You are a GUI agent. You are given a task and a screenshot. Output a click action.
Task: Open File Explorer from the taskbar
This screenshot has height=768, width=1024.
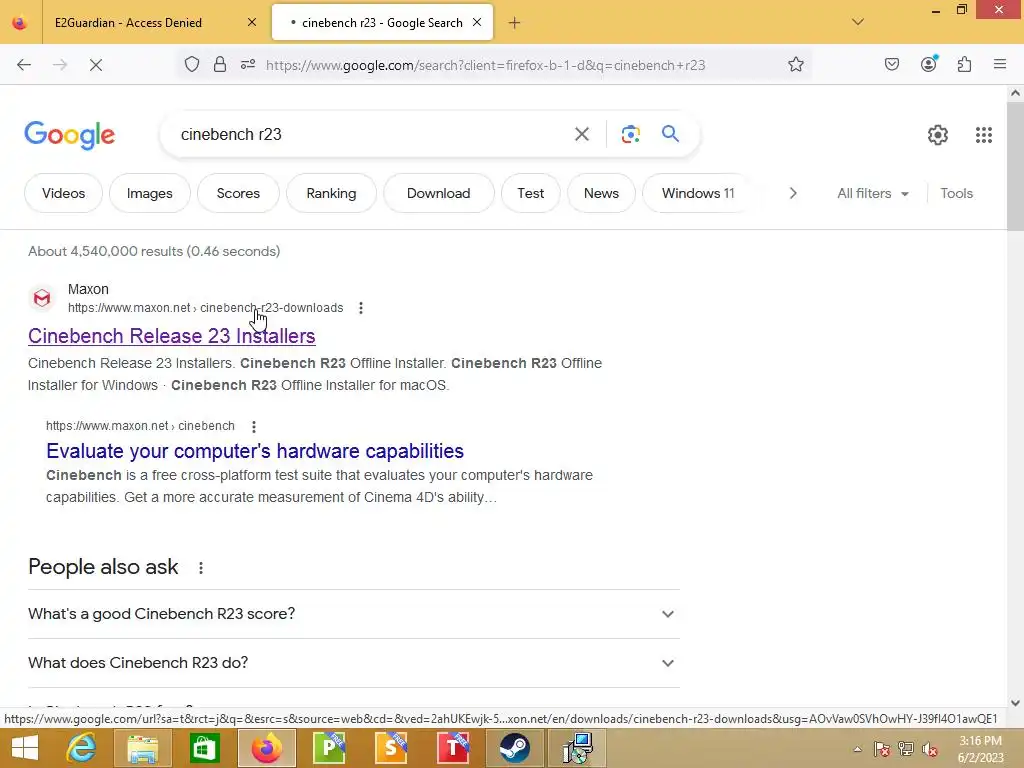tap(142, 748)
